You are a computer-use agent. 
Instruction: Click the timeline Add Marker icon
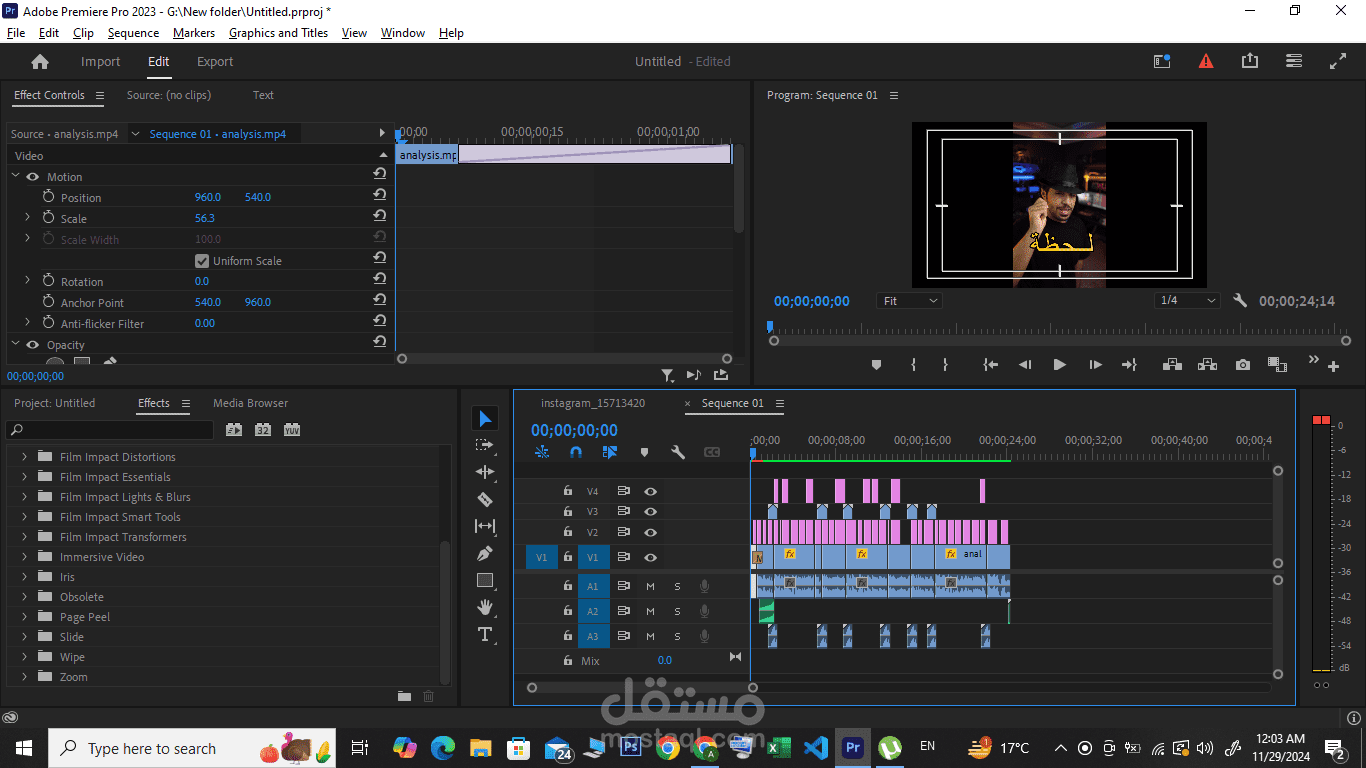tap(644, 452)
